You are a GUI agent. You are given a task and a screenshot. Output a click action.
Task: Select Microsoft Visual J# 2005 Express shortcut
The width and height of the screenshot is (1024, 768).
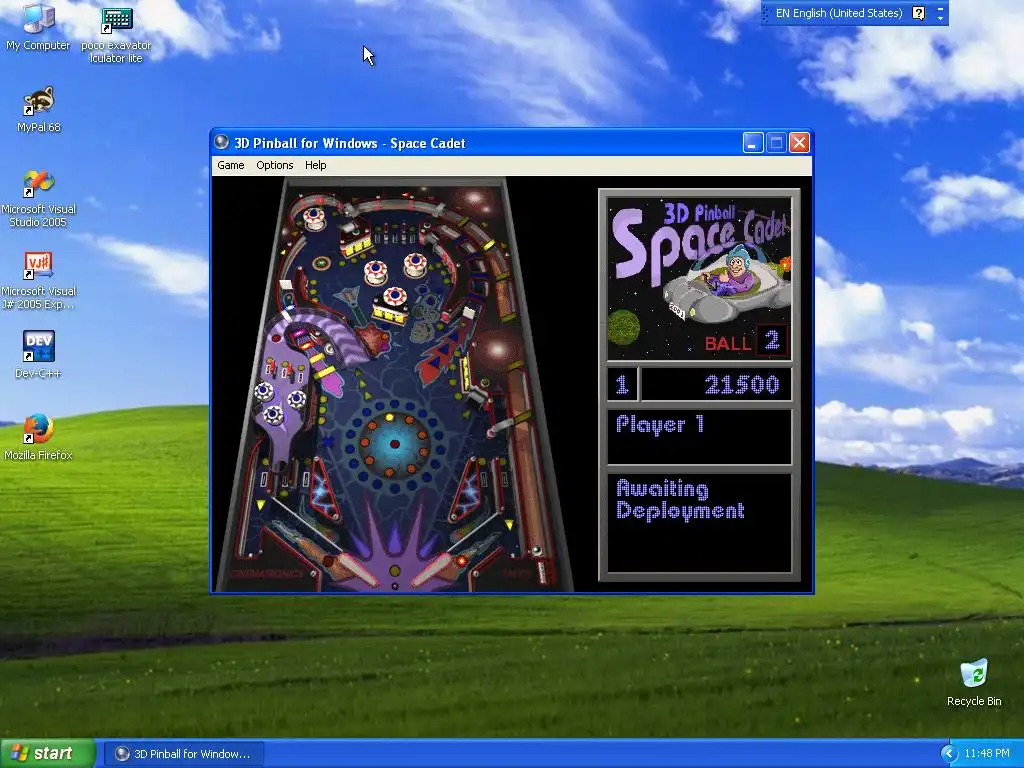coord(39,281)
